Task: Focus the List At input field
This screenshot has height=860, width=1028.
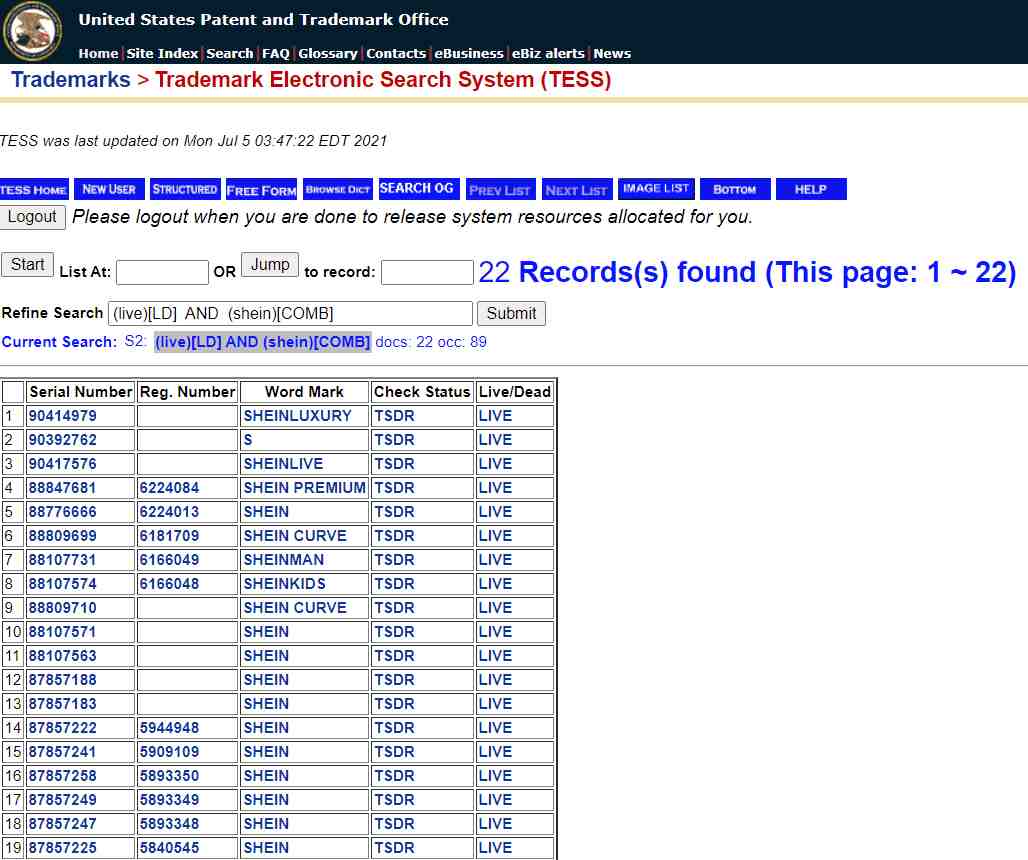Action: [x=162, y=272]
